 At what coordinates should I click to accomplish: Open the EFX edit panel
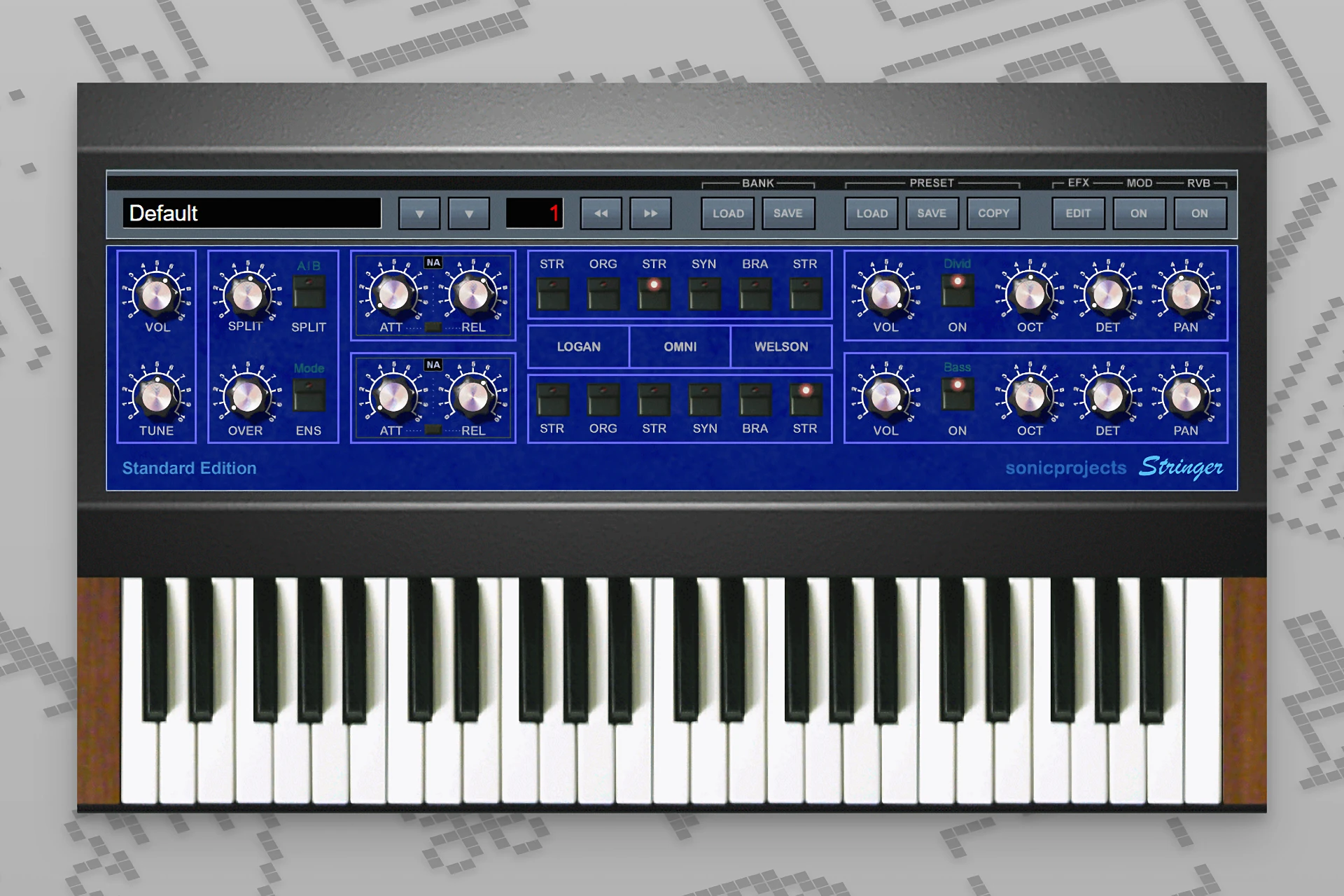coord(1078,213)
